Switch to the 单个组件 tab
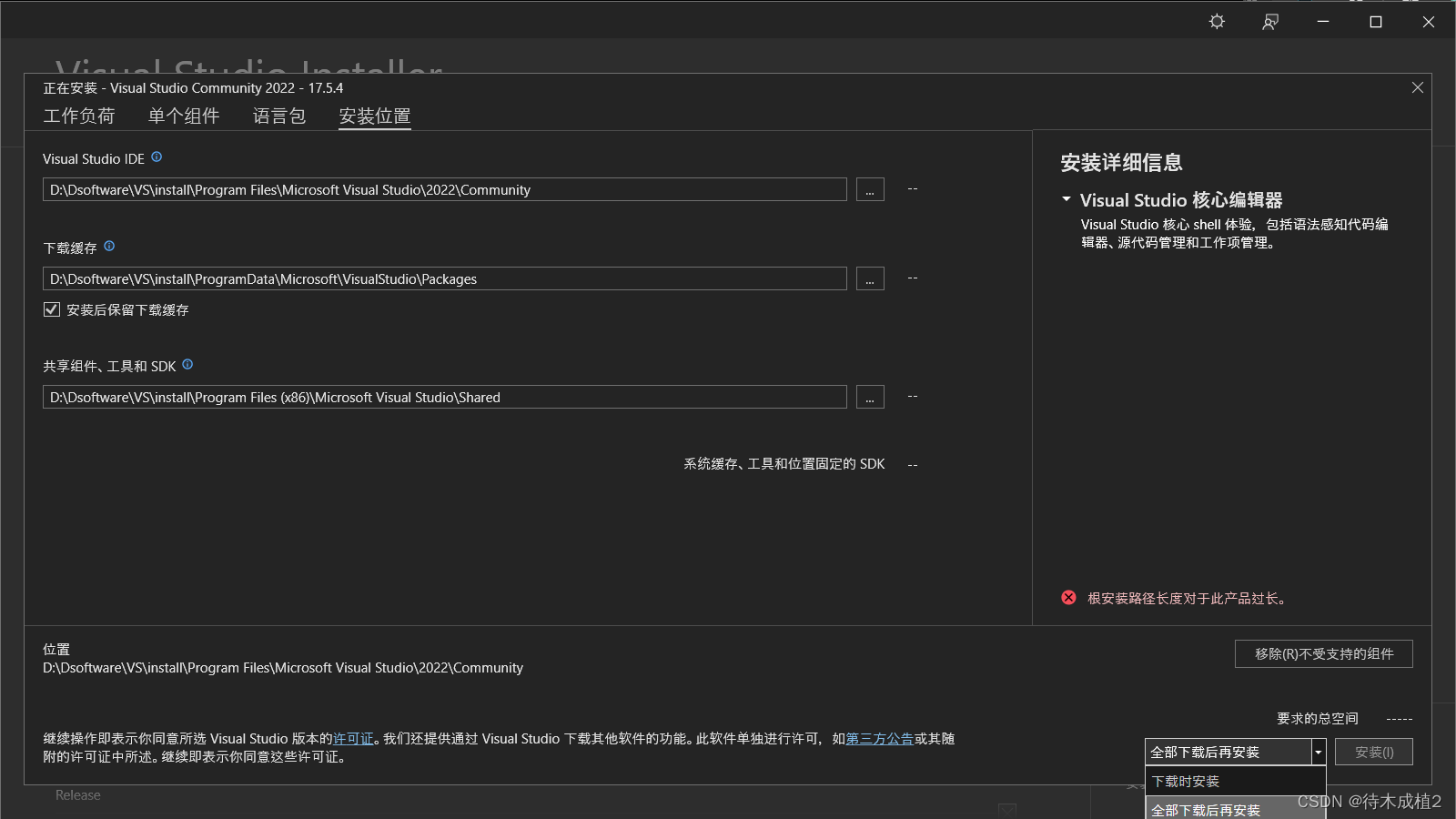The width and height of the screenshot is (1456, 819). click(184, 116)
